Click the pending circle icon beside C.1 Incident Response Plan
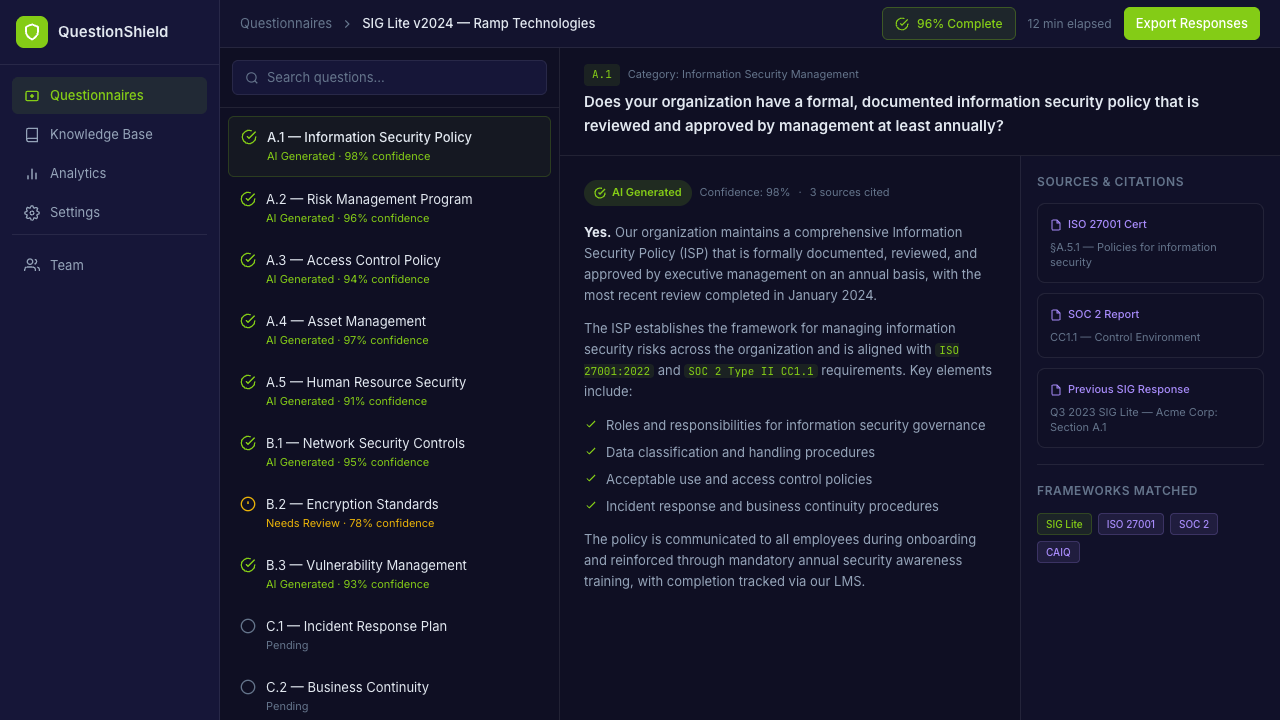This screenshot has height=720, width=1280. pos(248,626)
